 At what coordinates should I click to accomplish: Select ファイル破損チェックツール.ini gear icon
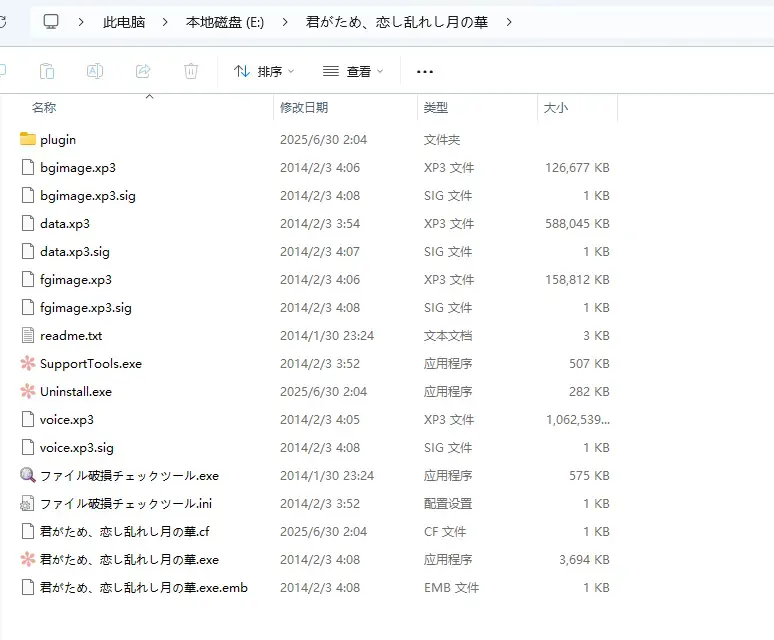coord(27,503)
